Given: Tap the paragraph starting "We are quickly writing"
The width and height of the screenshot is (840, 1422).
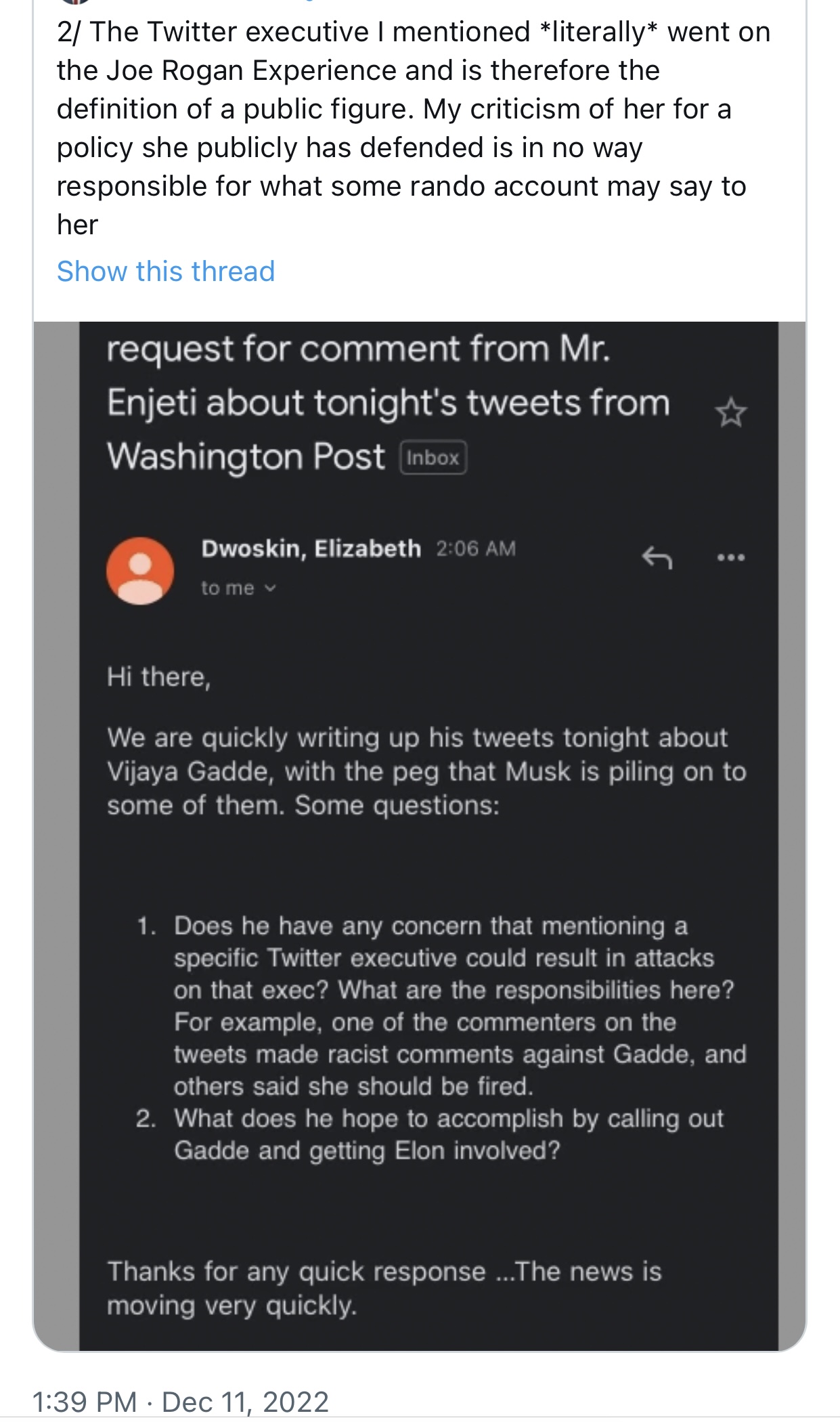Looking at the screenshot, I should [426, 771].
